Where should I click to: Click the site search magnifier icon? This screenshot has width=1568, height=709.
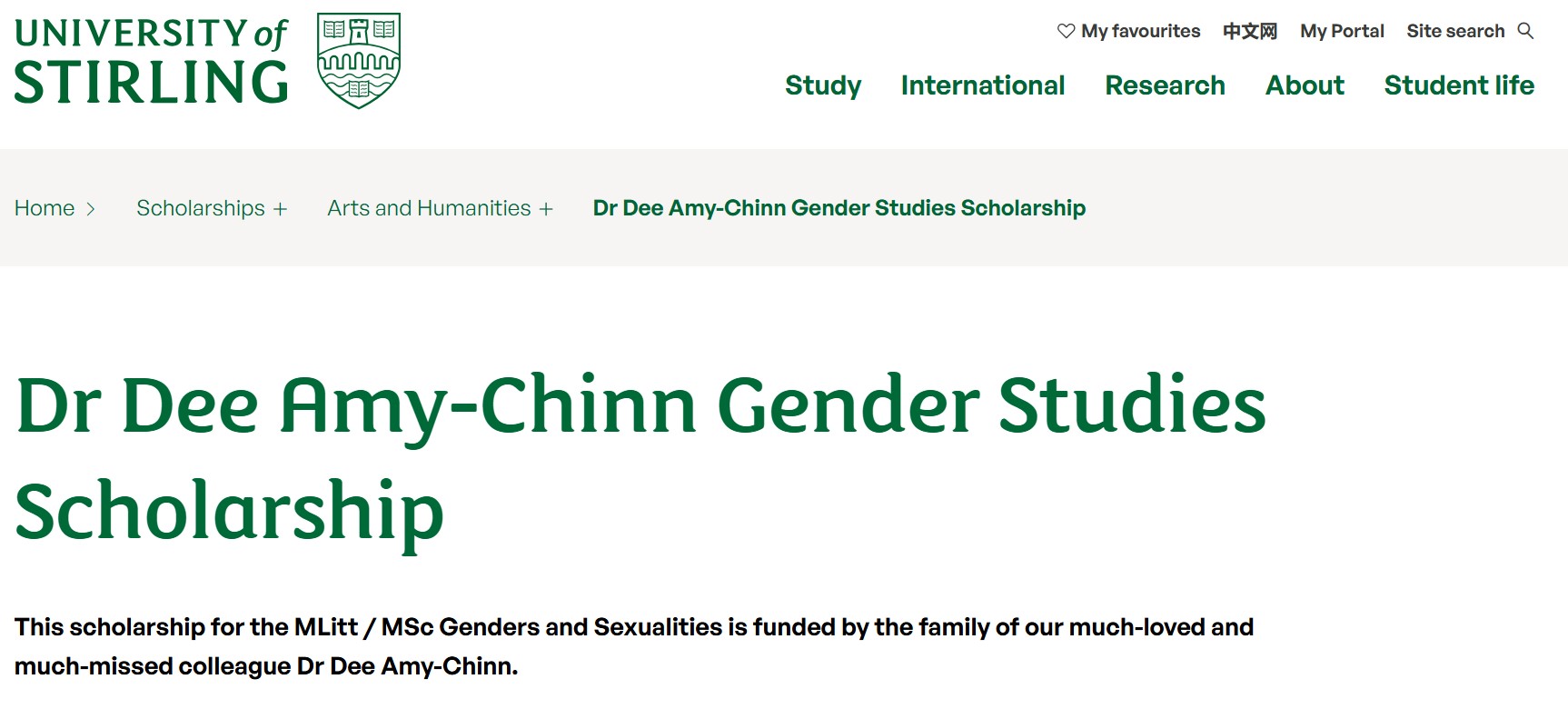tap(1526, 31)
